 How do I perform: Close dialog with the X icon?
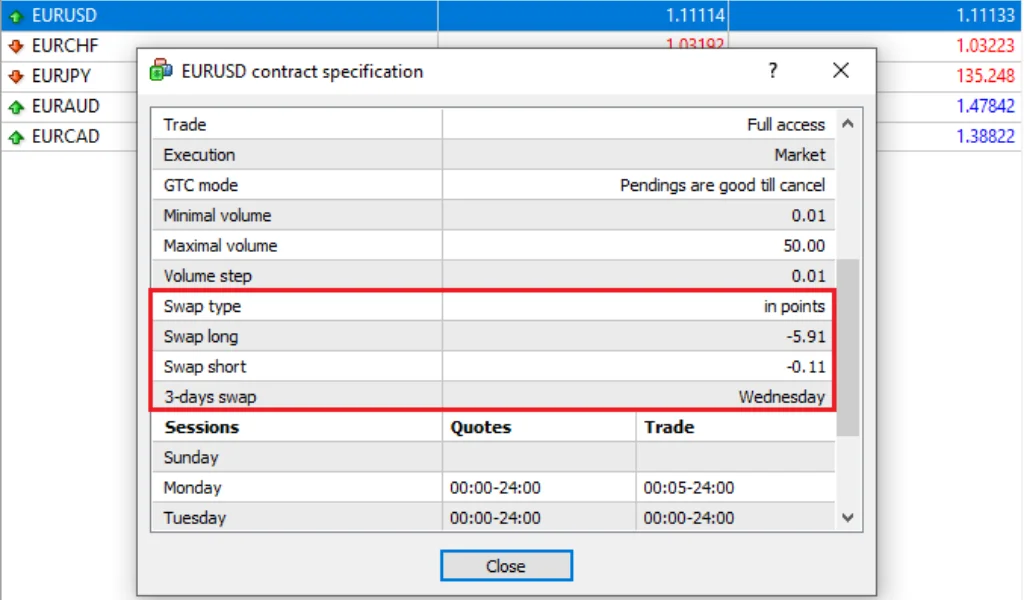tap(841, 71)
